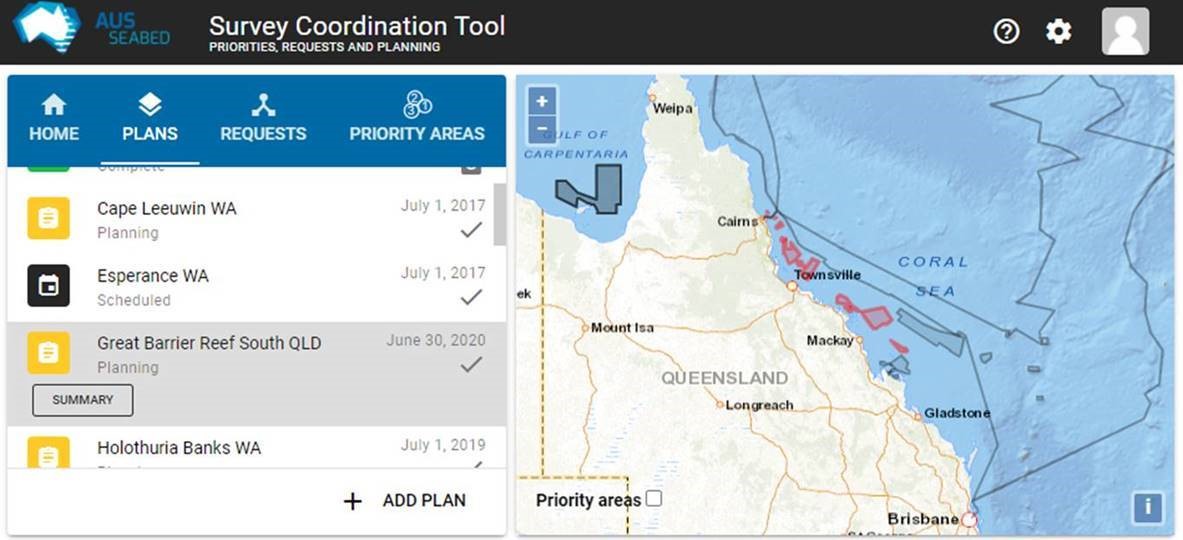
Task: Open the settings gear icon
Action: [x=1058, y=32]
